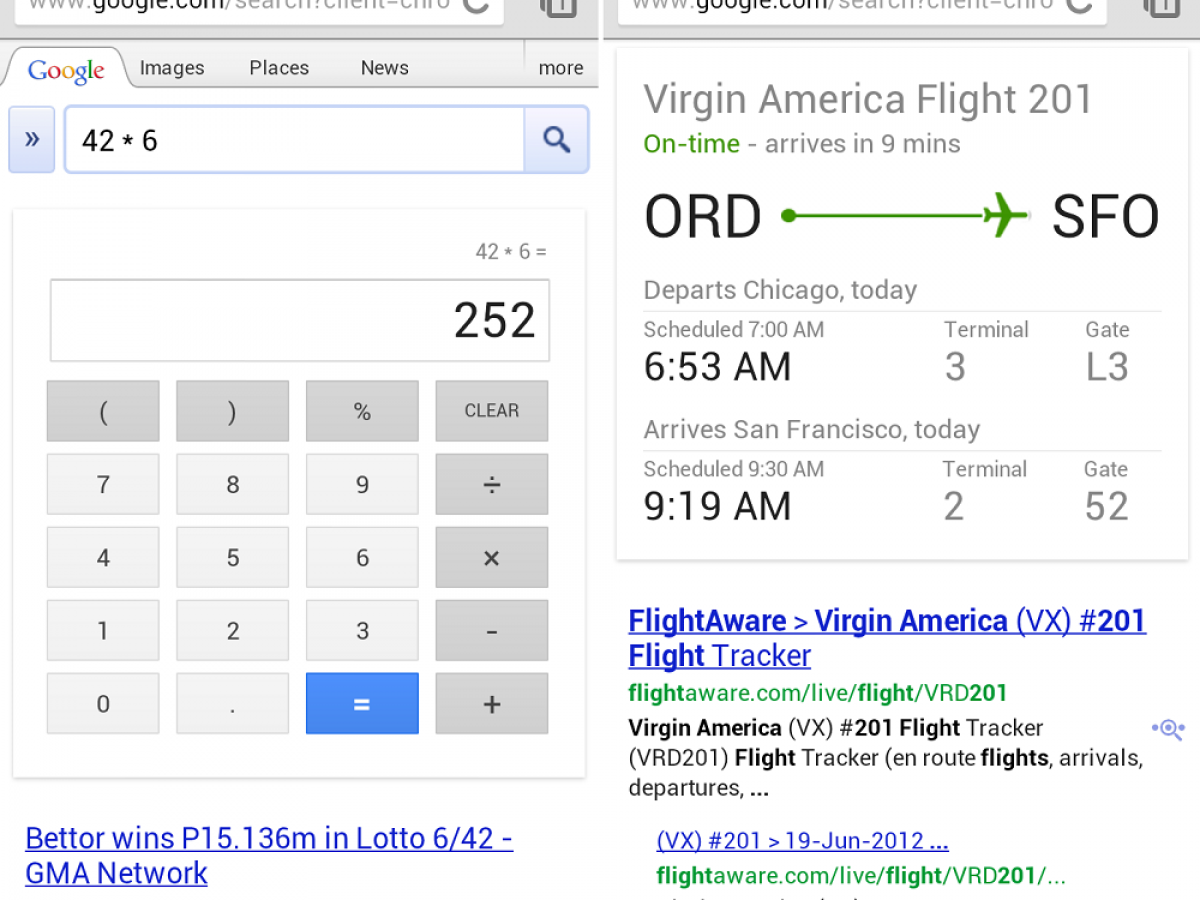Click the calculator result display showing 252
The image size is (1200, 900).
[x=300, y=320]
